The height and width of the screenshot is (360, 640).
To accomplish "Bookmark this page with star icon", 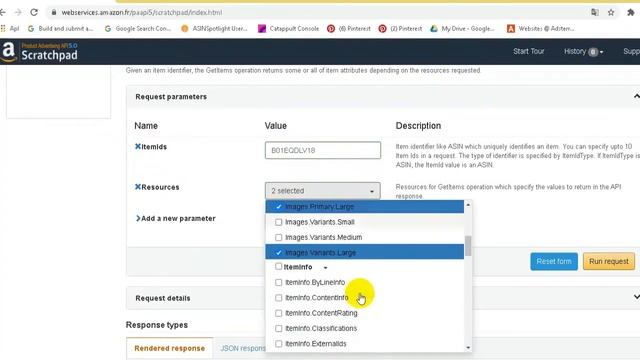I will click(611, 13).
